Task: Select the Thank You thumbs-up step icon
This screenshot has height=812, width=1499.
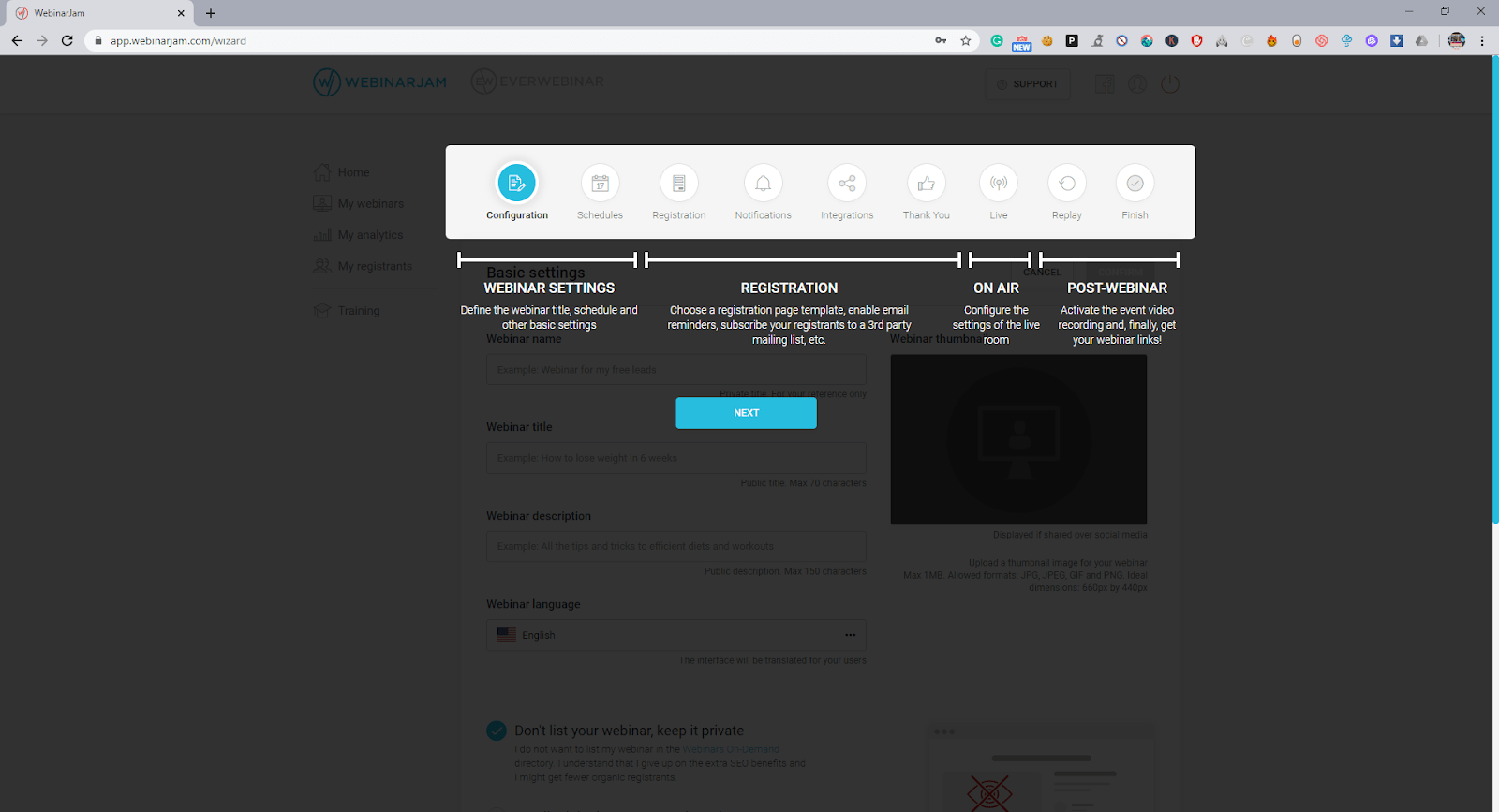Action: (926, 184)
